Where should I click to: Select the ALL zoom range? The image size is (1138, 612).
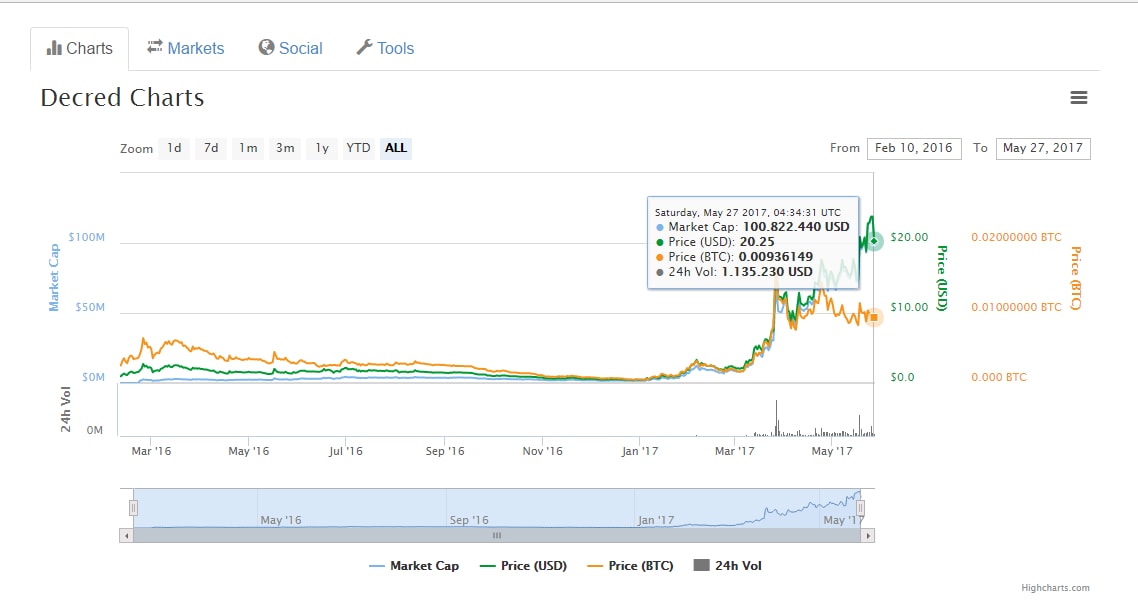(396, 148)
